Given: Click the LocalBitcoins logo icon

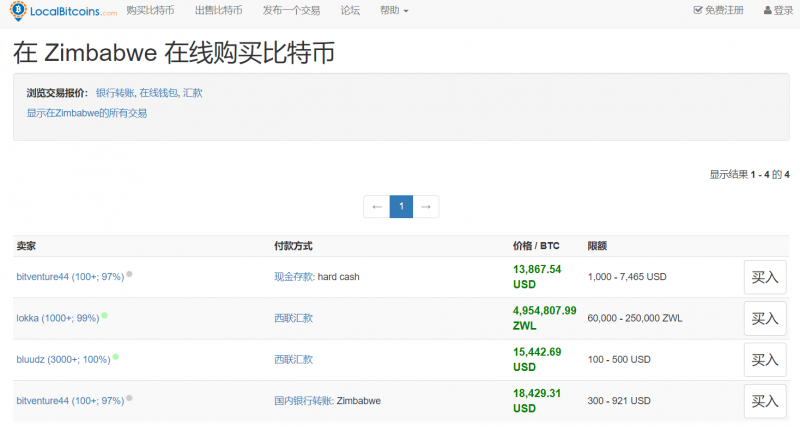Looking at the screenshot, I should coord(18,10).
